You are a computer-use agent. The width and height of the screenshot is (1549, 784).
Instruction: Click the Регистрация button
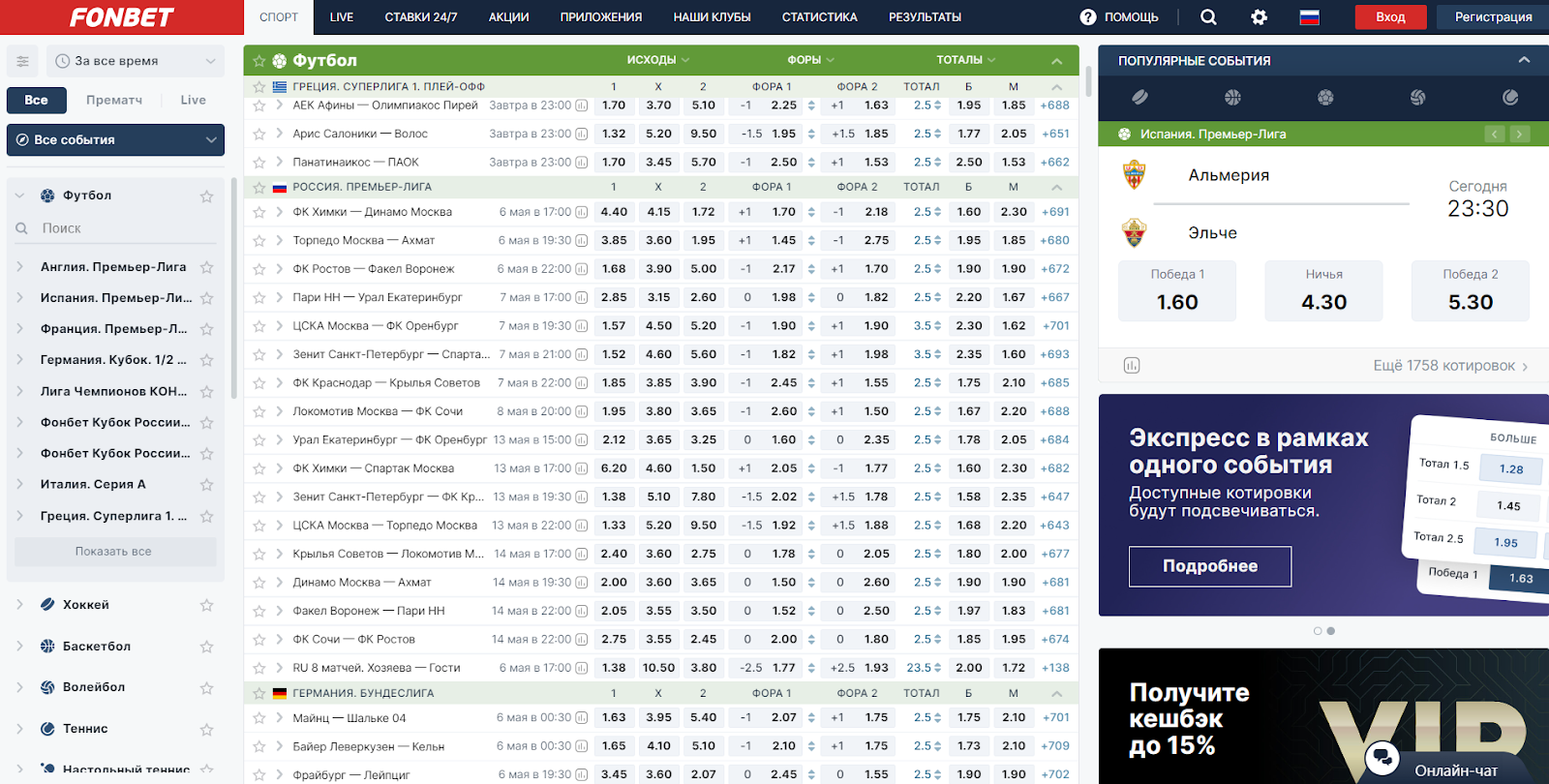point(1493,16)
